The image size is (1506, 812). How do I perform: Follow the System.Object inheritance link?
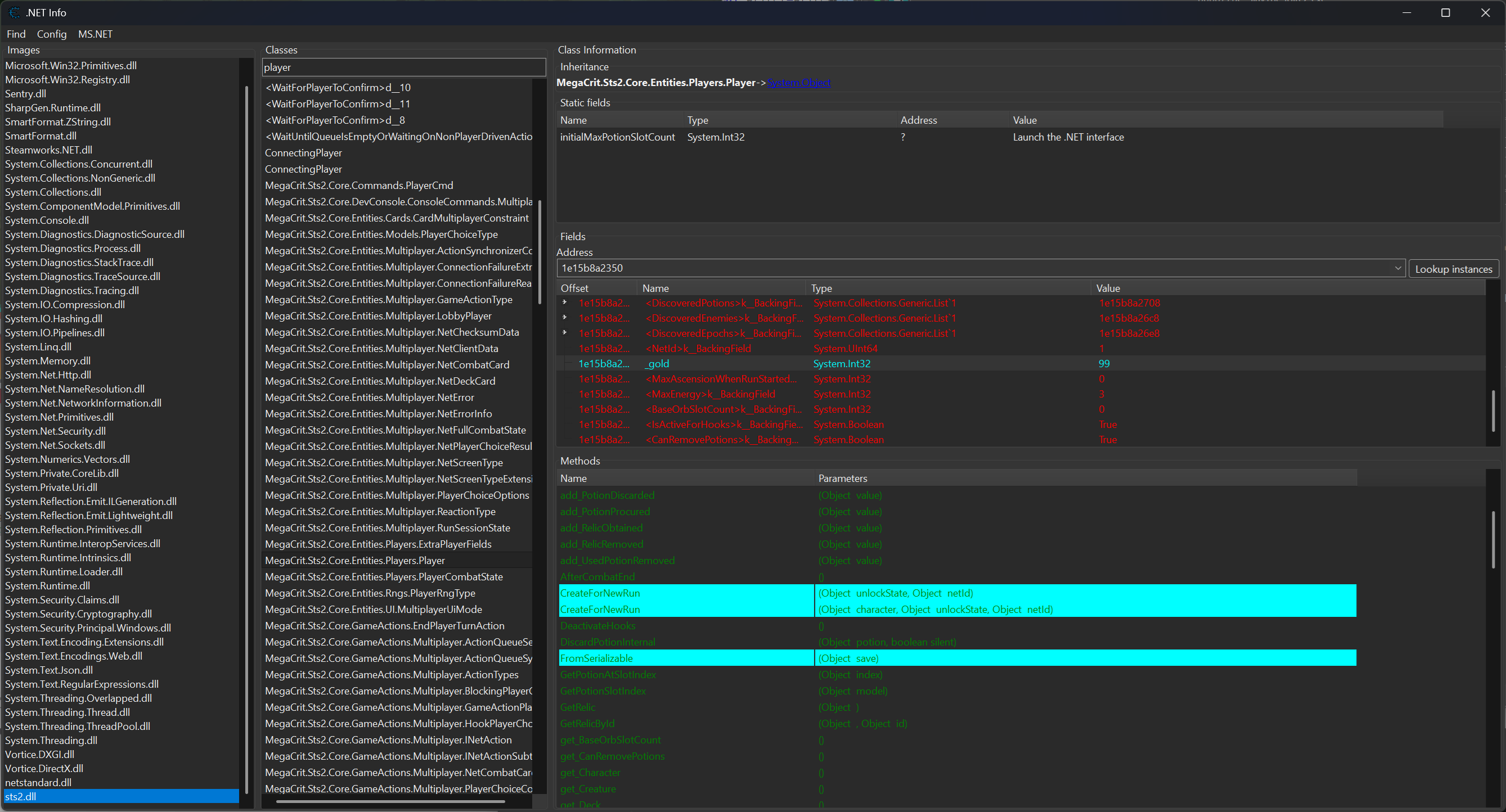[799, 82]
